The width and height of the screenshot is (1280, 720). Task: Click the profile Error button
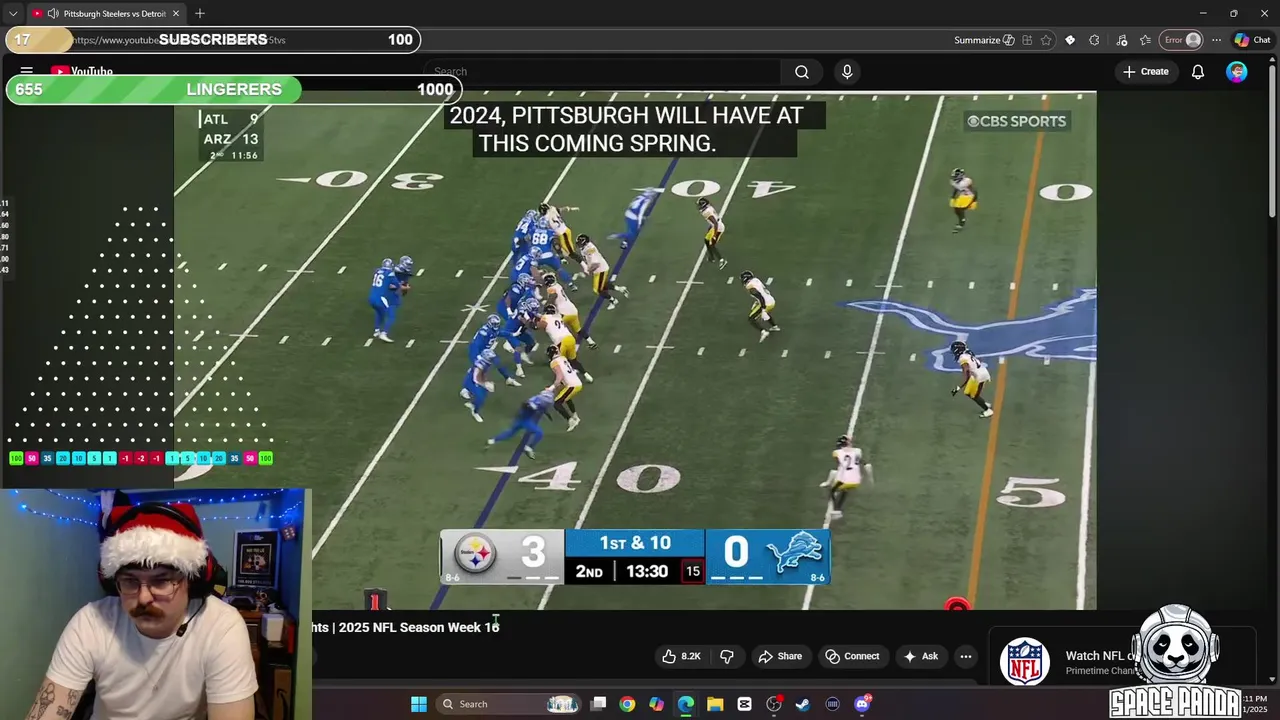[x=1181, y=40]
